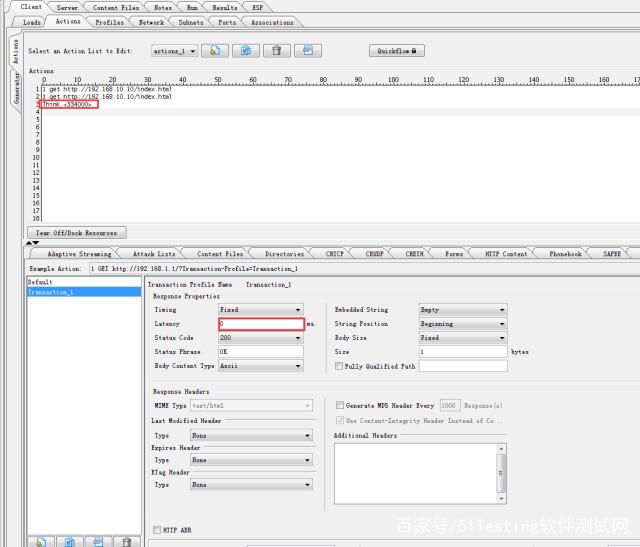Click Tear Off/Dock Resources button

point(77,233)
